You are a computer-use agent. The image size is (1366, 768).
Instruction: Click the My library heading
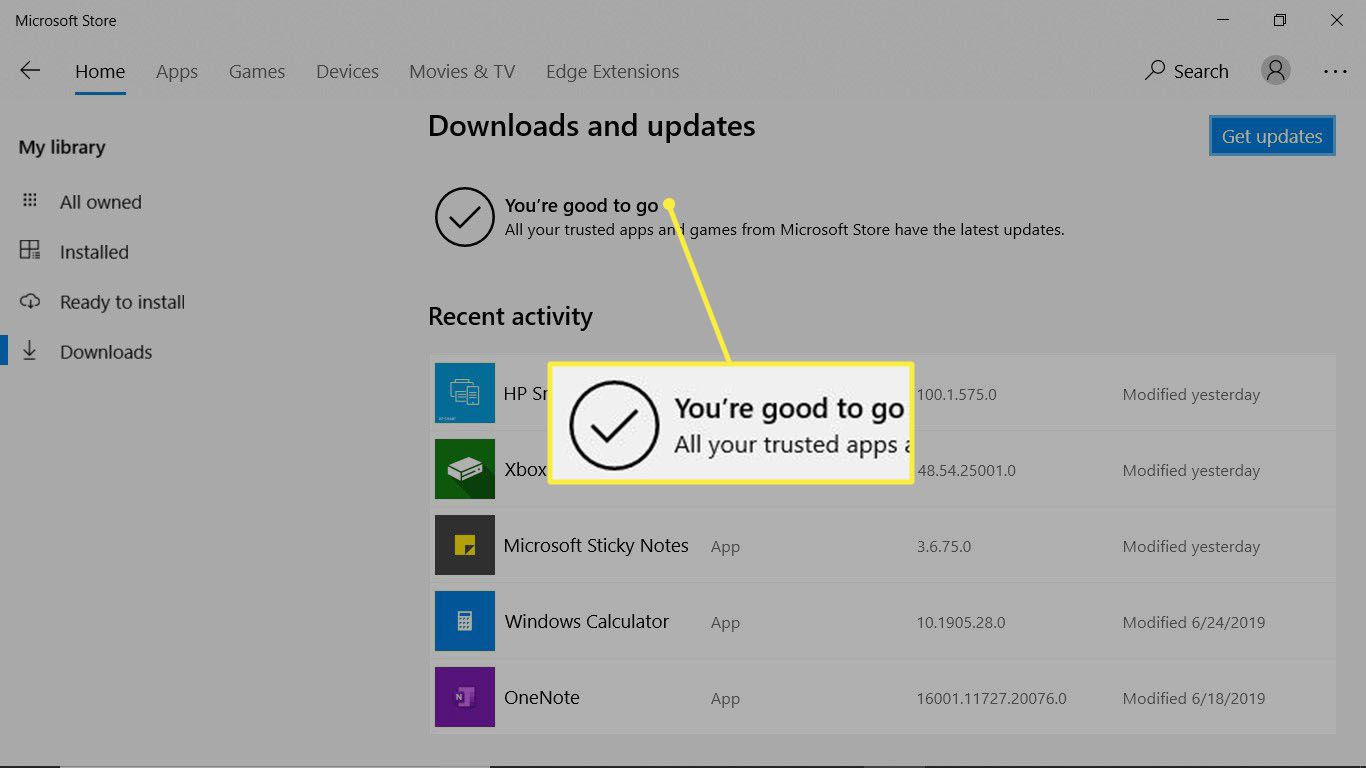coord(62,147)
